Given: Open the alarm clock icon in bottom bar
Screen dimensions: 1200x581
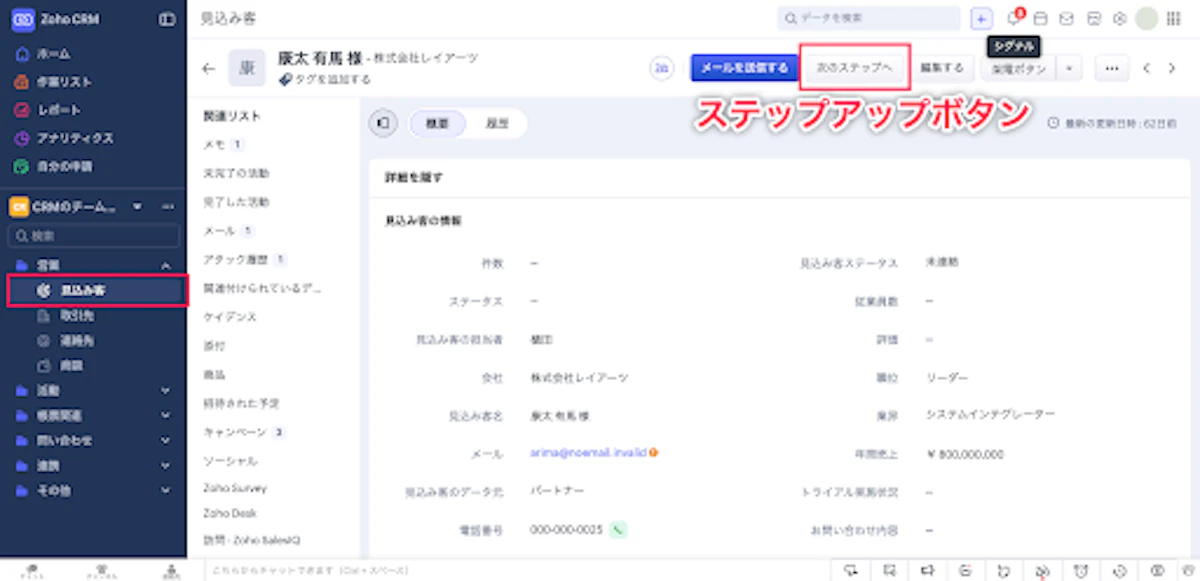Looking at the screenshot, I should [x=1081, y=570].
